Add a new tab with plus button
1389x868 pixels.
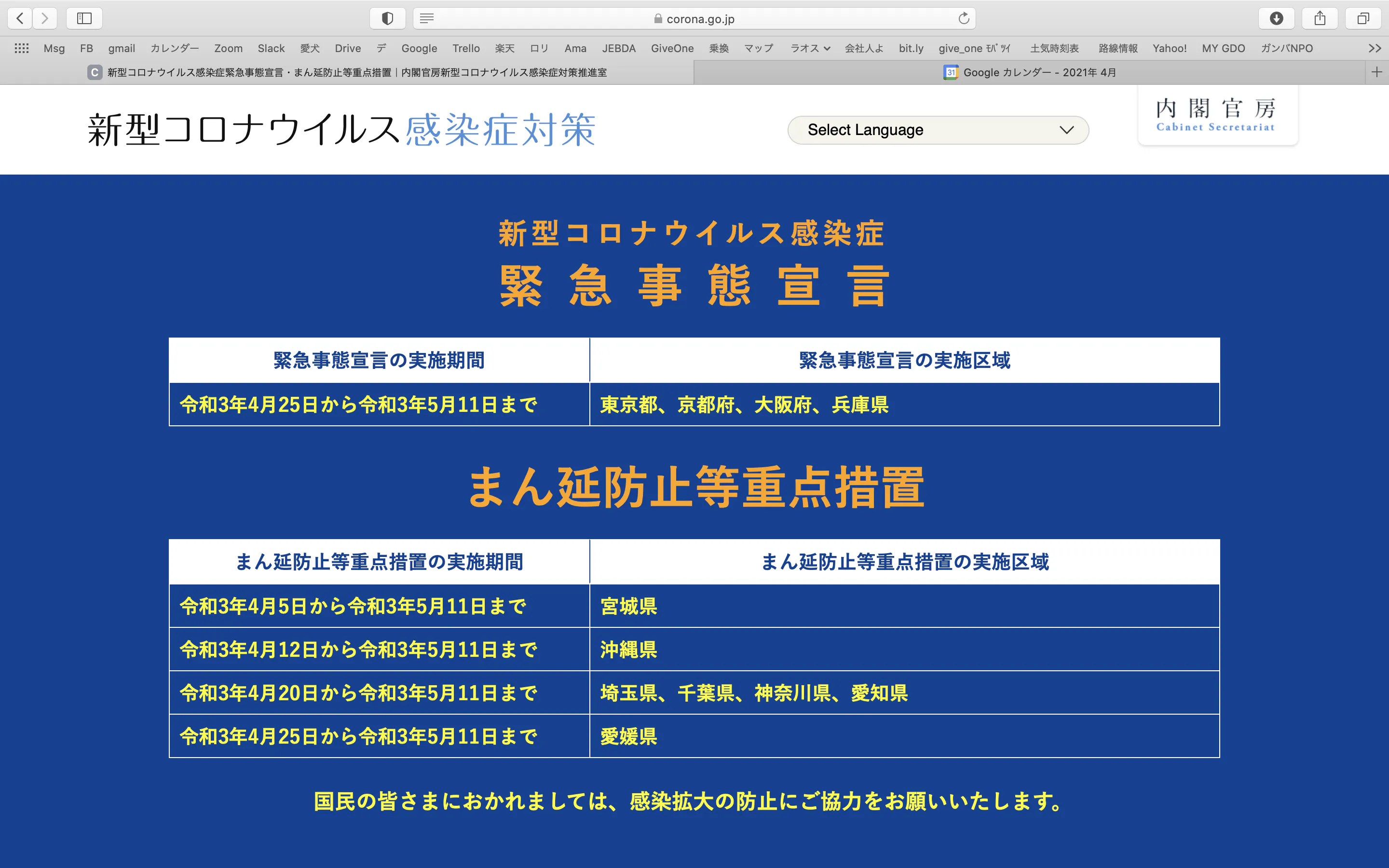coord(1376,72)
